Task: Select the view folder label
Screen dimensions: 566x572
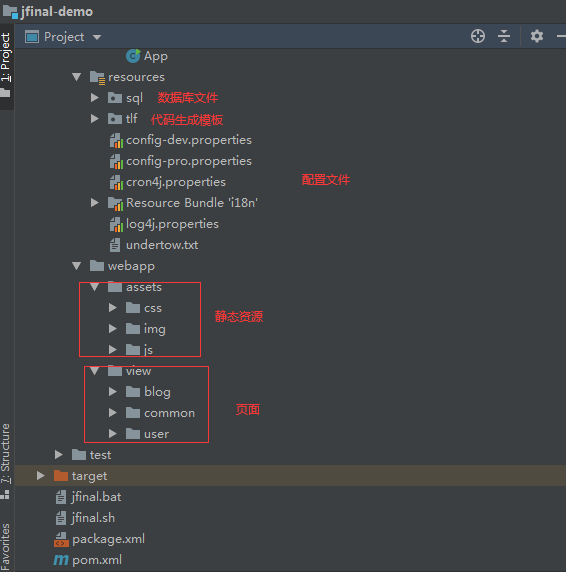Action: pyautogui.click(x=139, y=371)
